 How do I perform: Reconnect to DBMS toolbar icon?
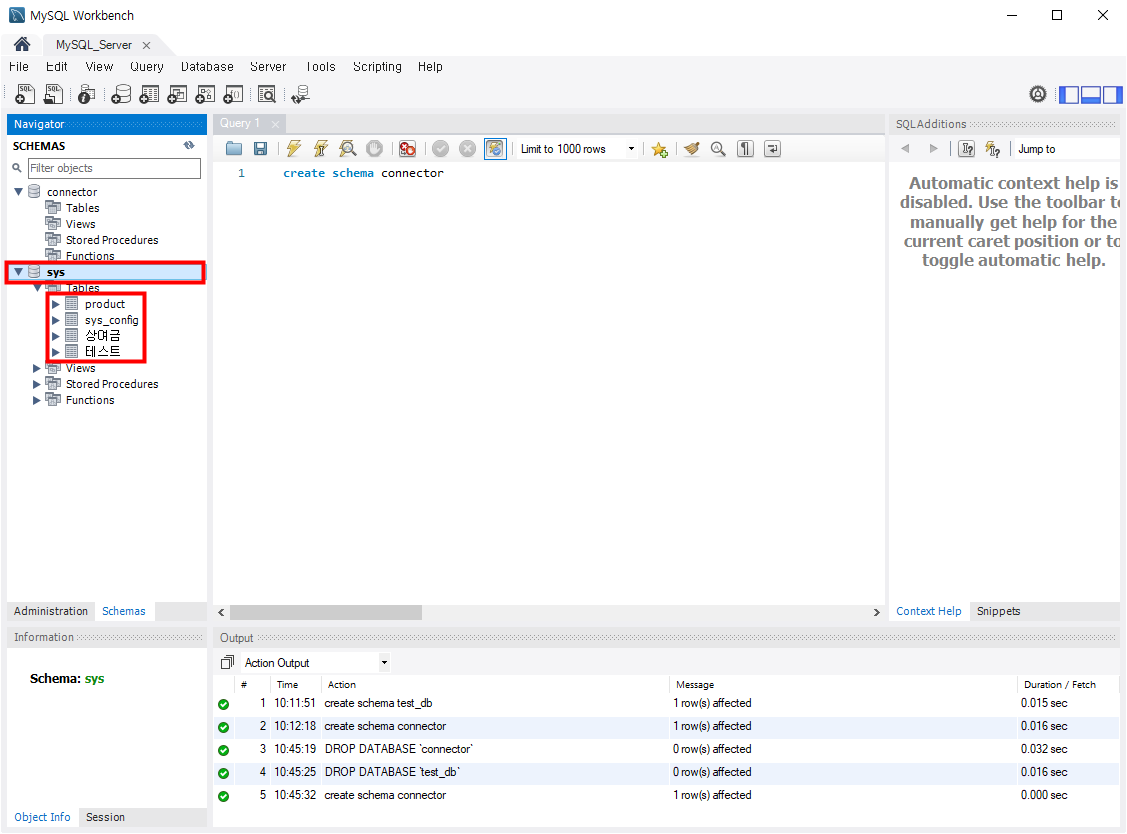tap(300, 94)
